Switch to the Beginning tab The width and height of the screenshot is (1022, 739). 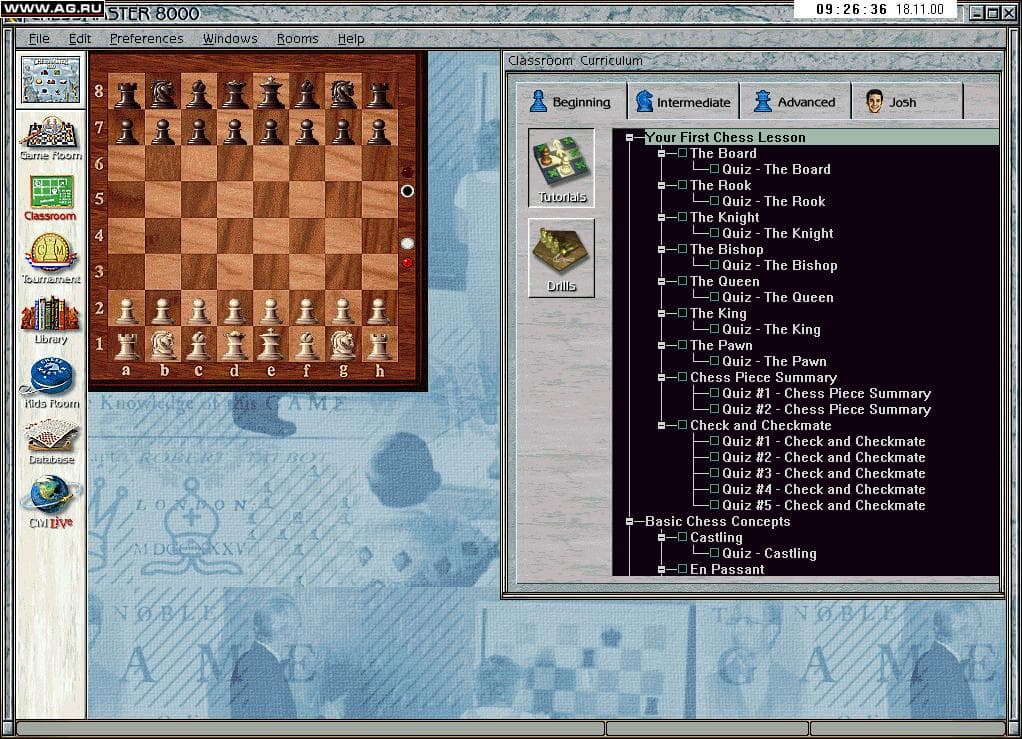pos(571,102)
